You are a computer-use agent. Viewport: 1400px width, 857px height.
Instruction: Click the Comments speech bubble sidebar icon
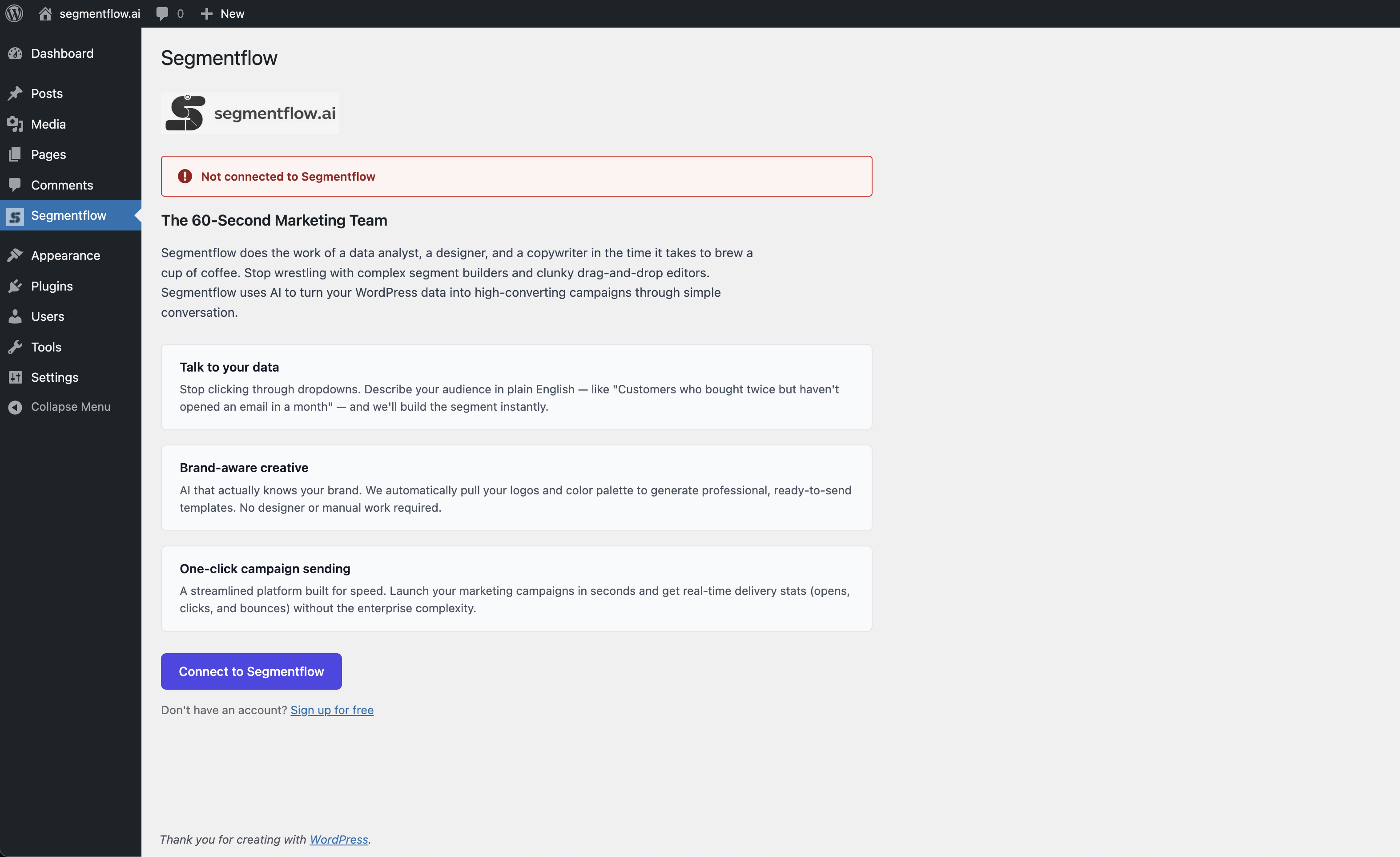(15, 185)
